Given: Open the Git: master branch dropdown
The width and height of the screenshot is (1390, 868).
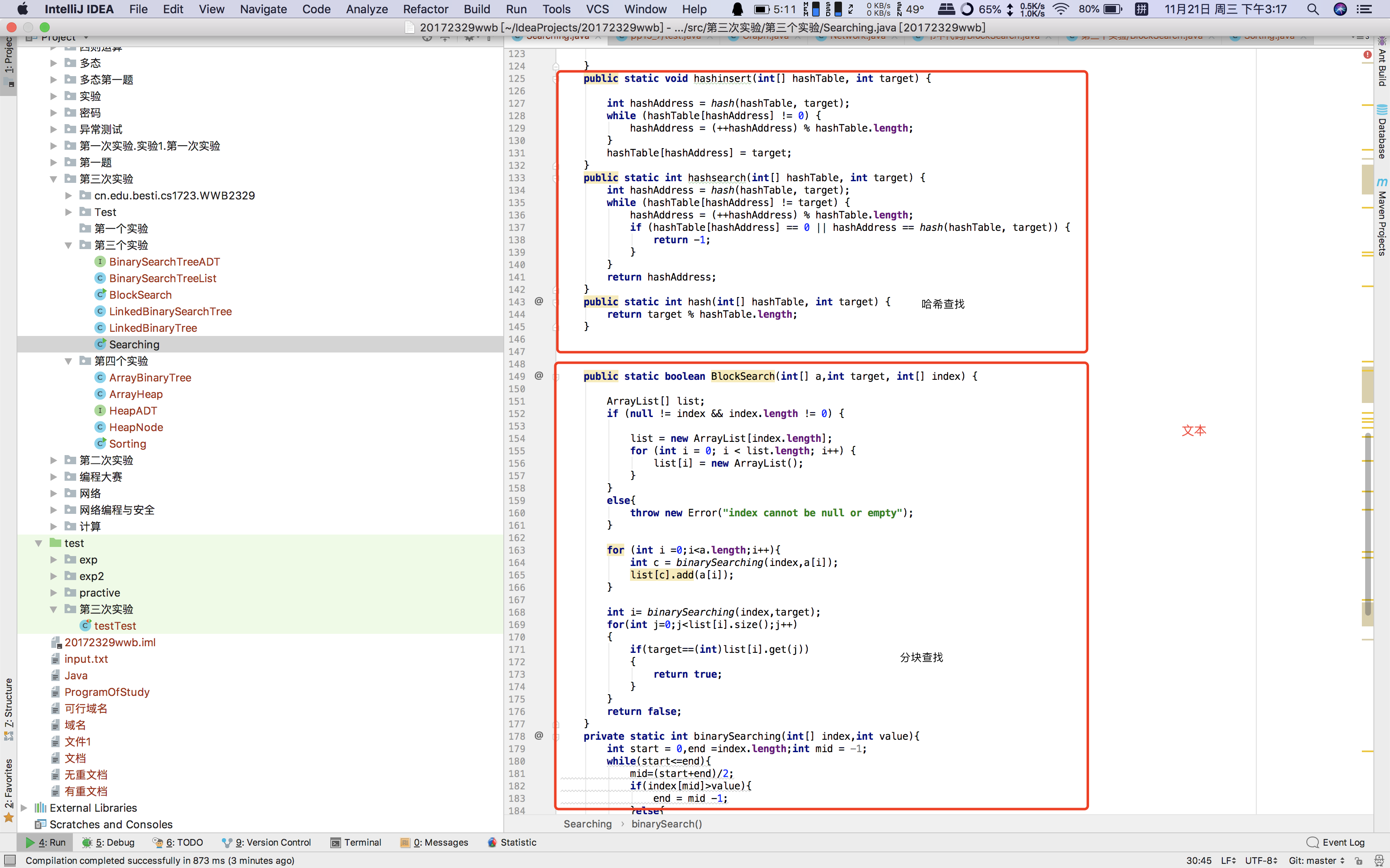Looking at the screenshot, I should 1316,861.
